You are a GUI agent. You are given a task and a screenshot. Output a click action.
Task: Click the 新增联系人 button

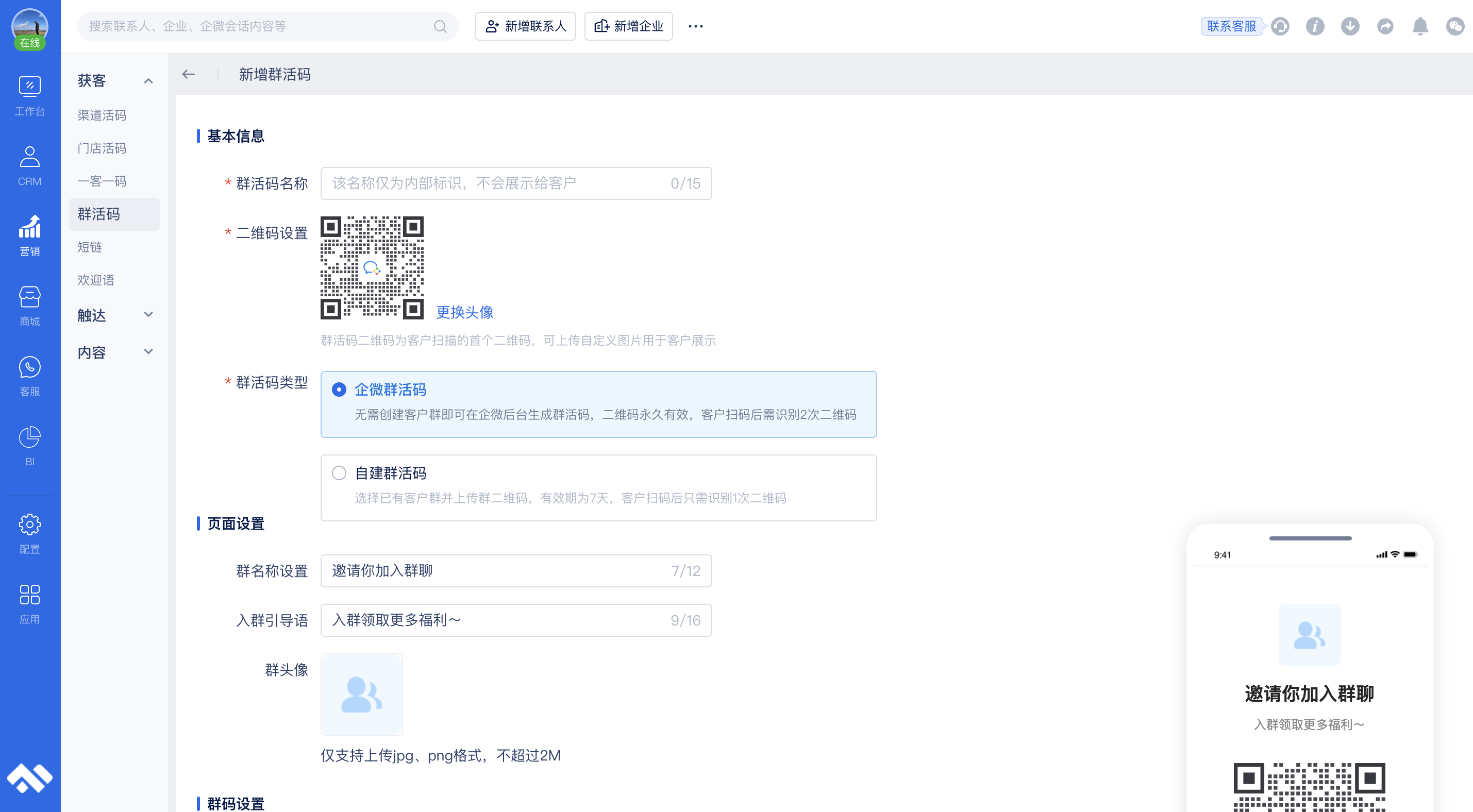[526, 26]
